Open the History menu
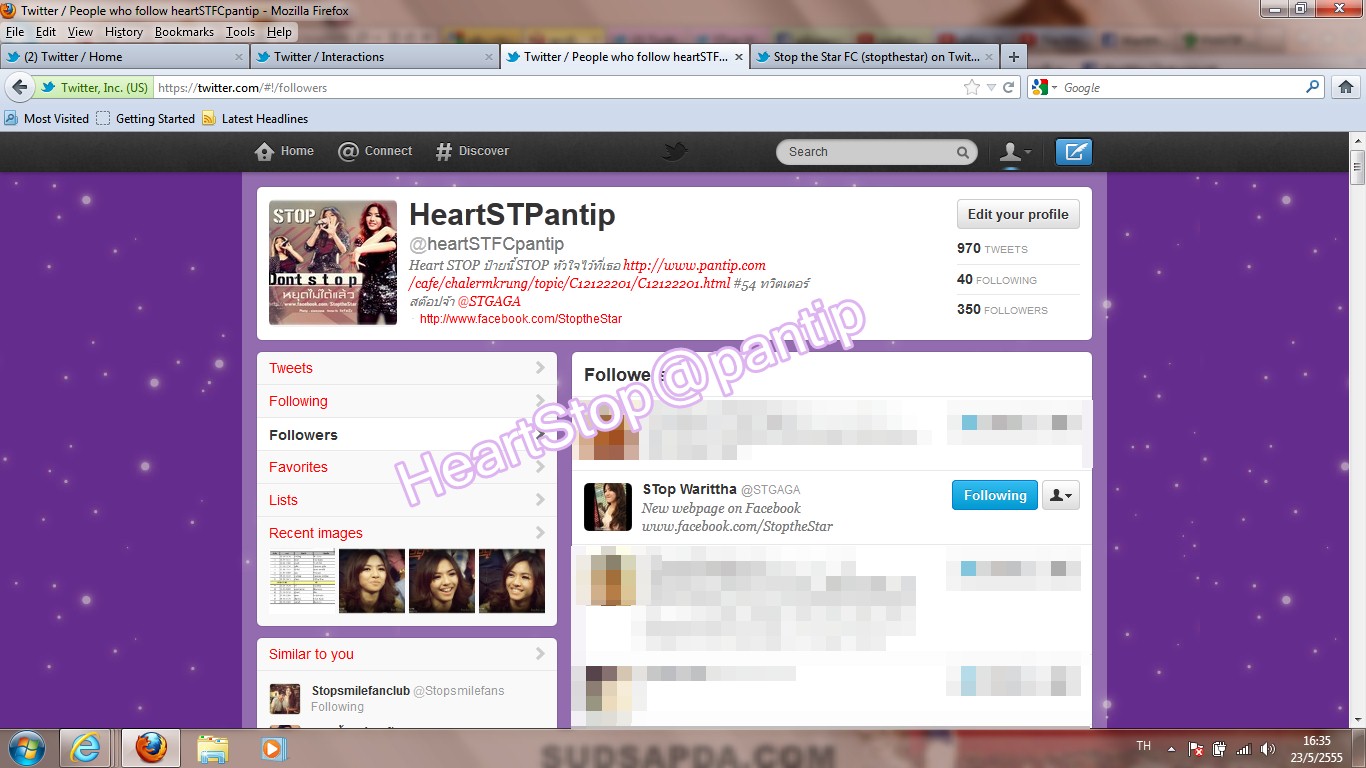The image size is (1366, 768). (x=124, y=32)
